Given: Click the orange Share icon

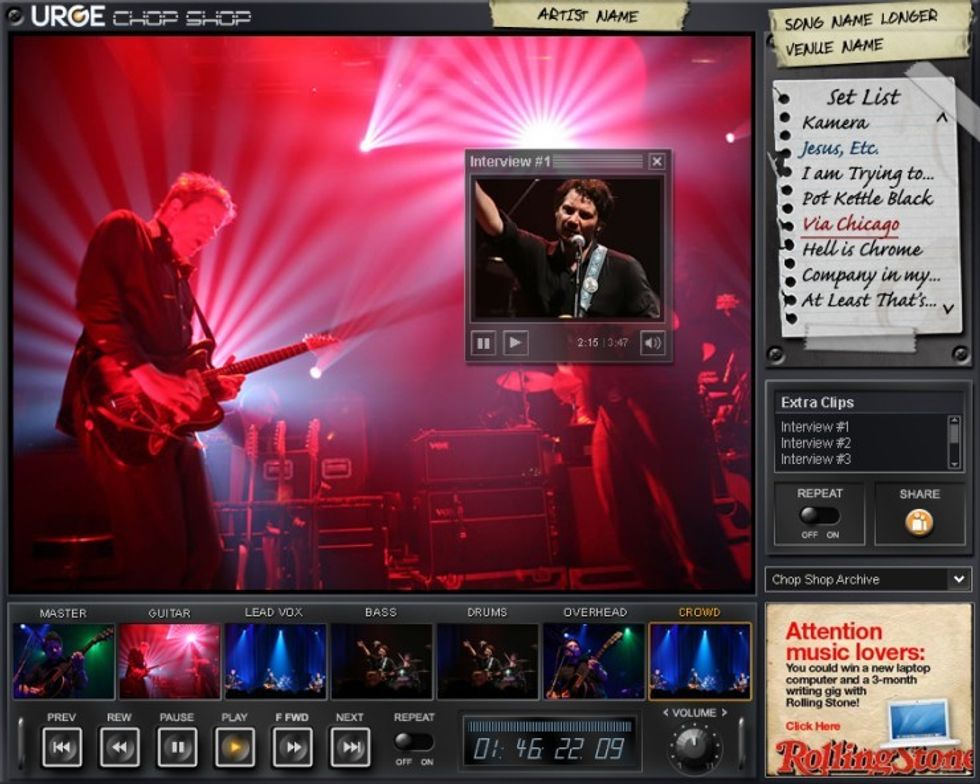Looking at the screenshot, I should (919, 522).
